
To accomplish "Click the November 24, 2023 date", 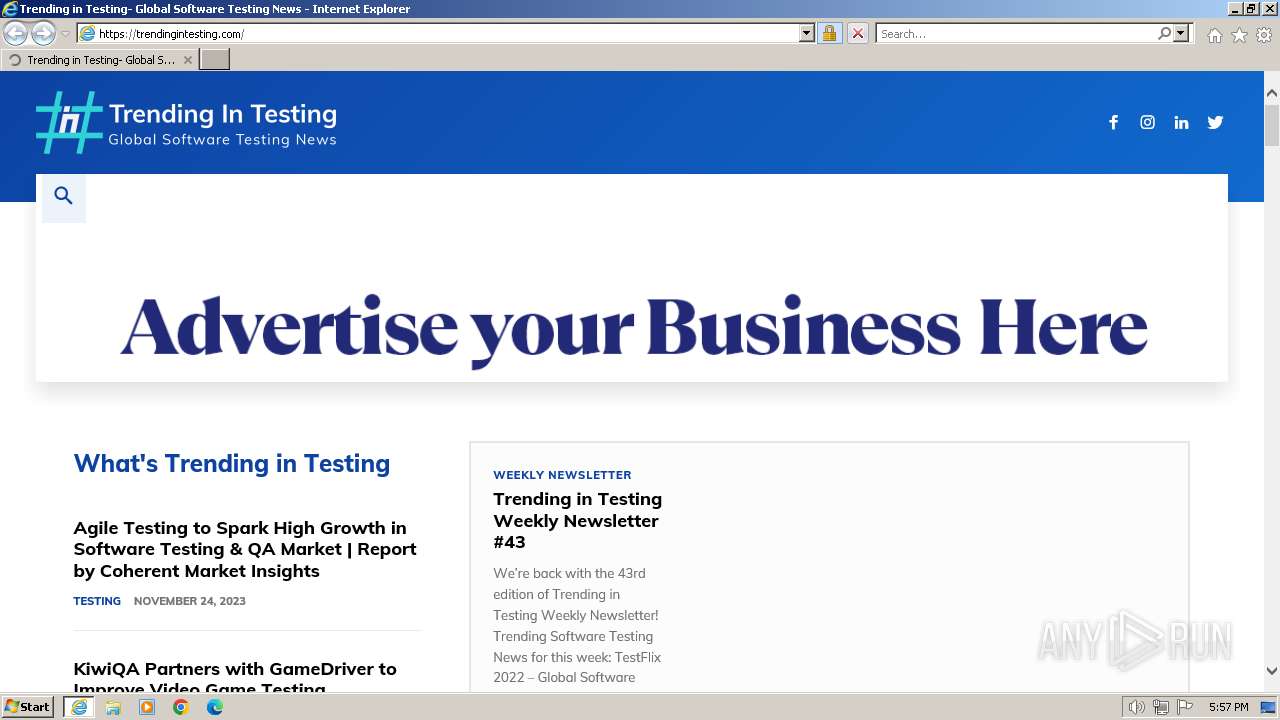I will [189, 601].
